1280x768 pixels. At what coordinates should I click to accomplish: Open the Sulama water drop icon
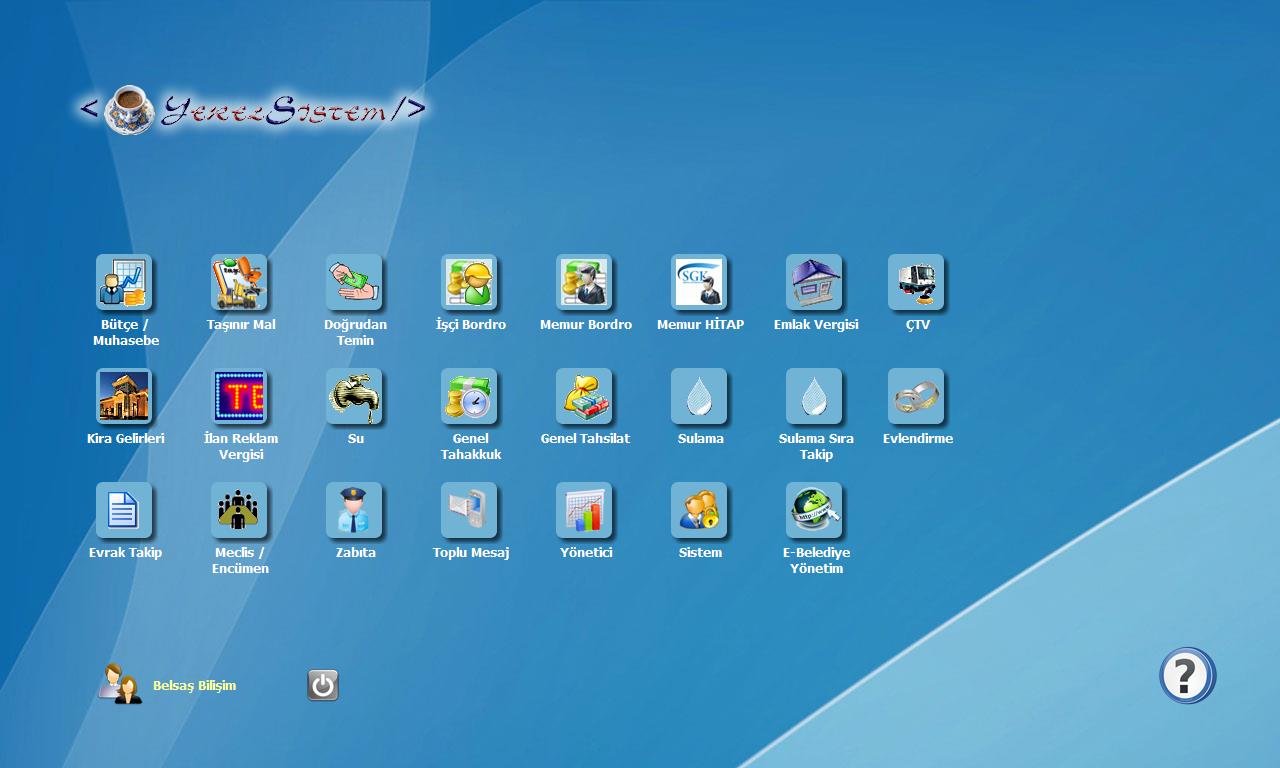(699, 396)
